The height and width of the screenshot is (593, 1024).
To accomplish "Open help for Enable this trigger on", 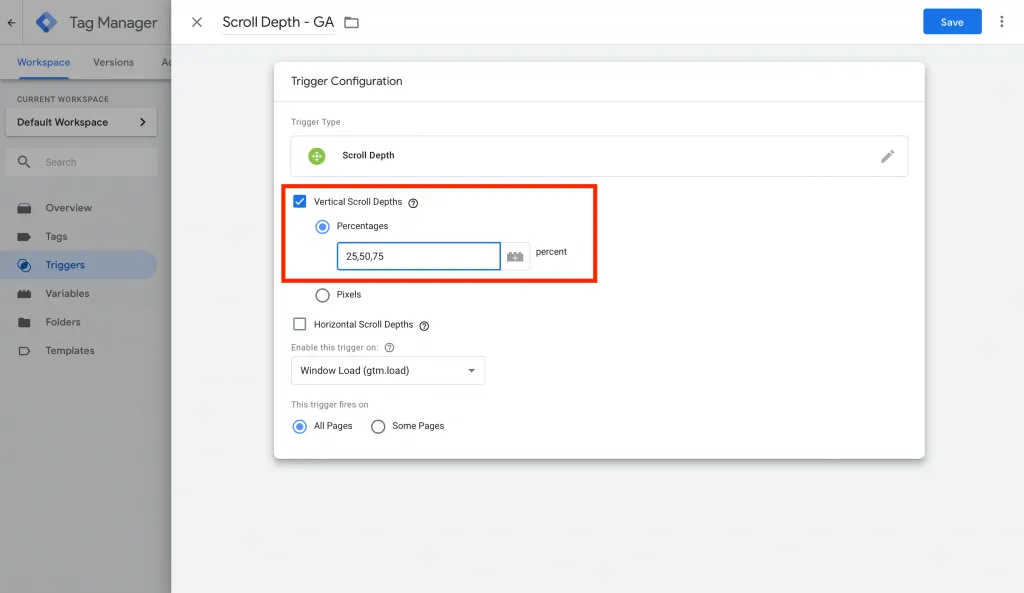I will click(389, 347).
